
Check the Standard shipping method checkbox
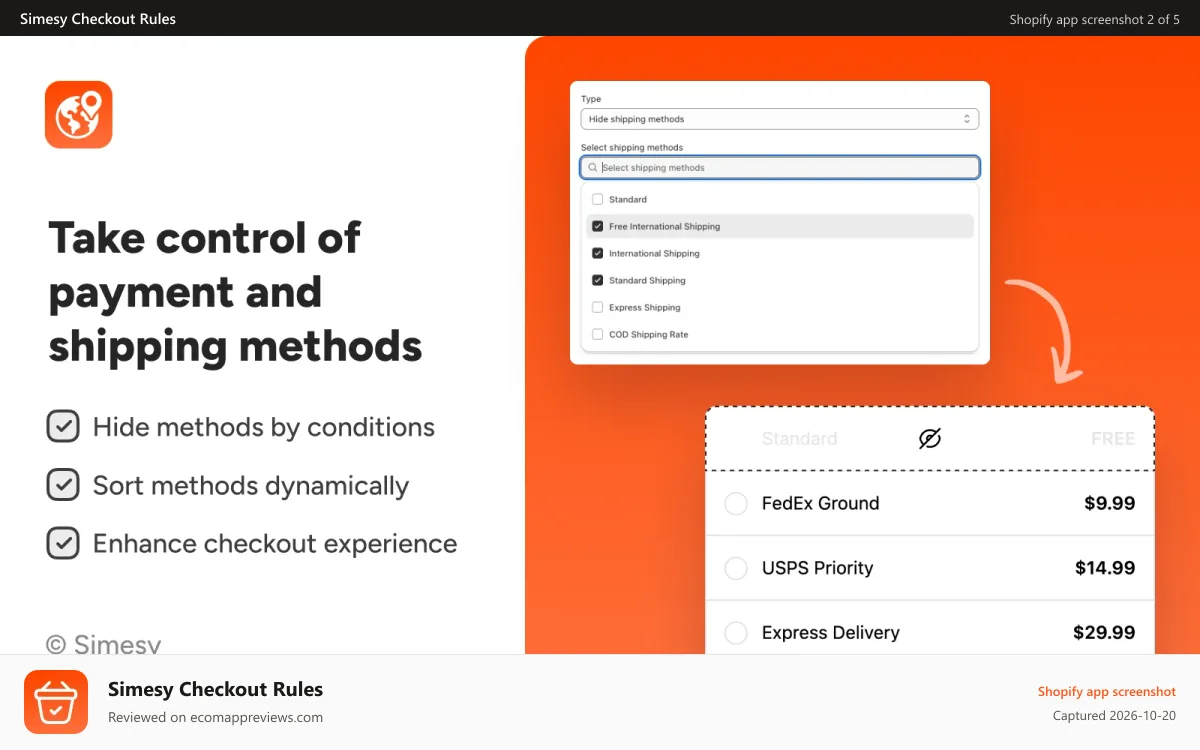point(598,199)
